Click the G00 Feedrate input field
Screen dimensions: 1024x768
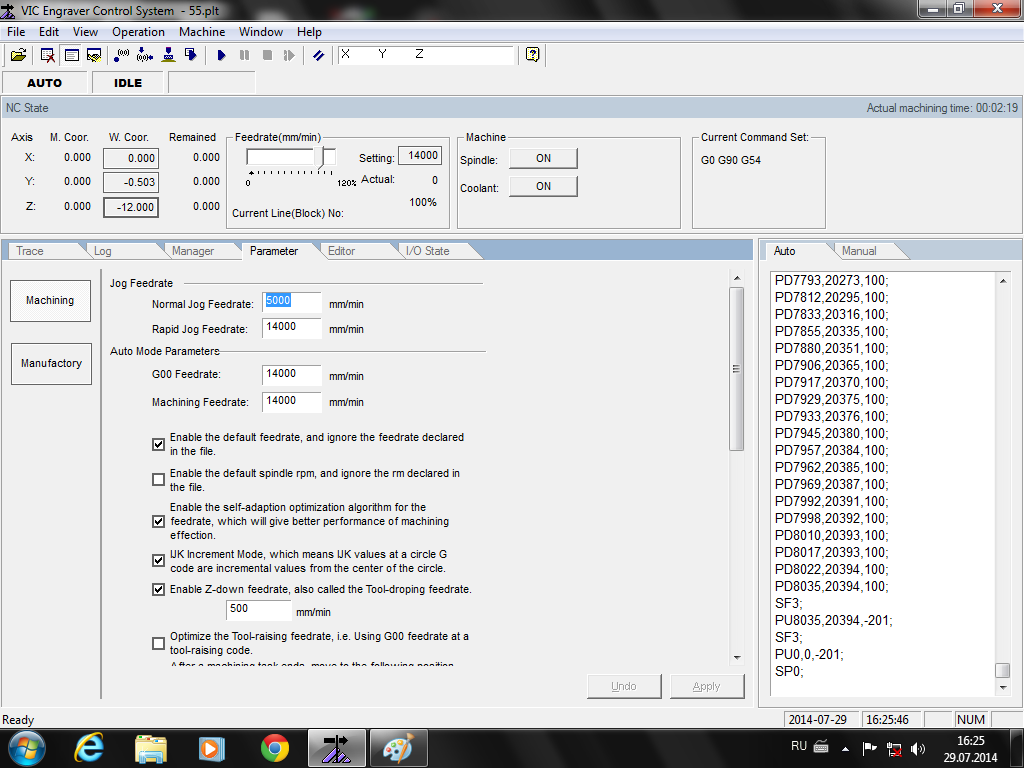click(x=291, y=375)
